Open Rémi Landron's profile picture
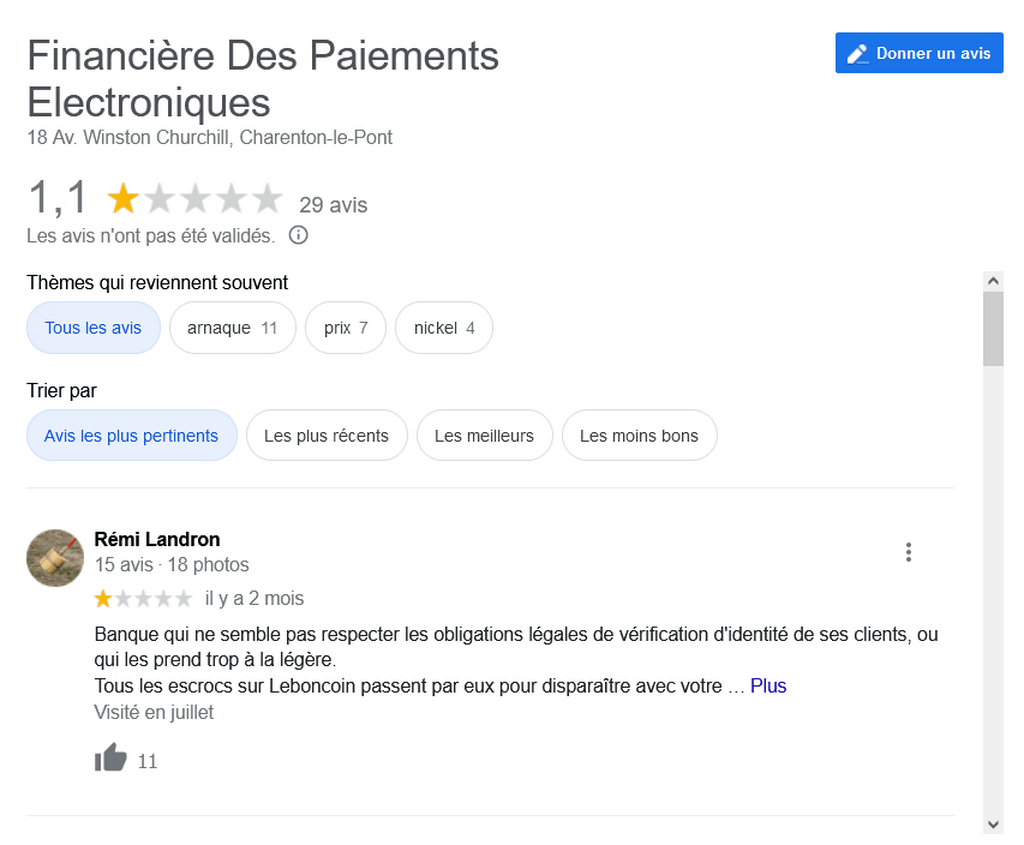The height and width of the screenshot is (845, 1024). pos(55,558)
